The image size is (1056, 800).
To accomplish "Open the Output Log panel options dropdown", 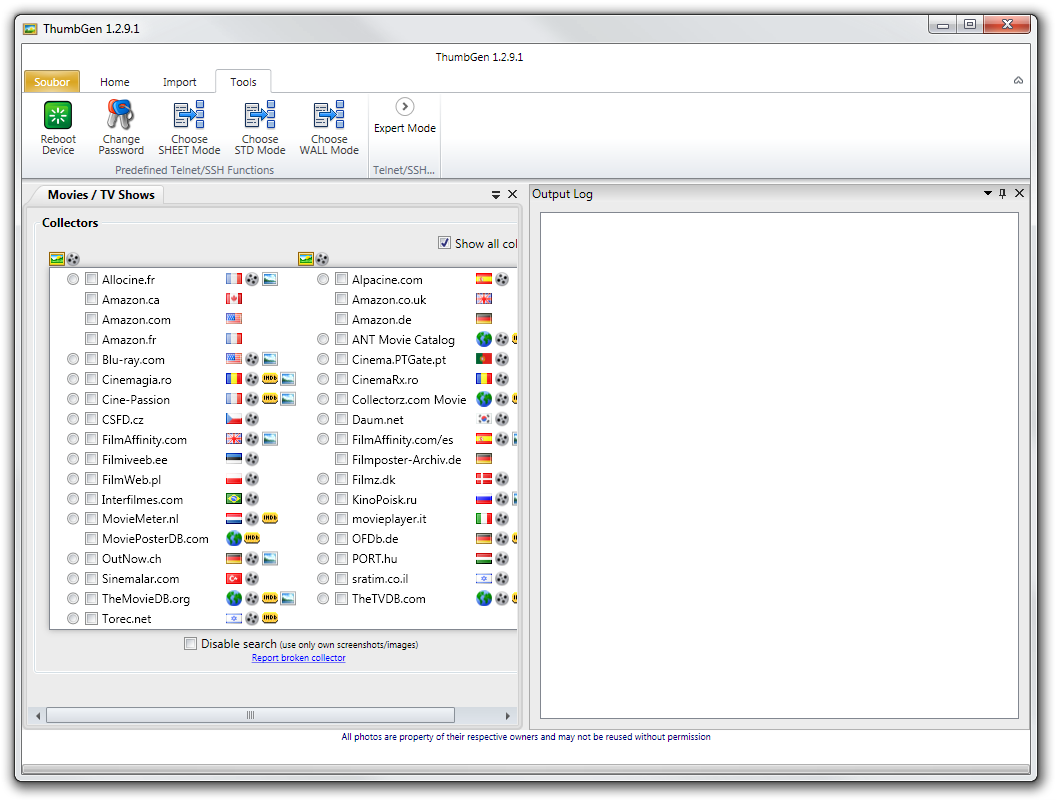I will [x=988, y=193].
